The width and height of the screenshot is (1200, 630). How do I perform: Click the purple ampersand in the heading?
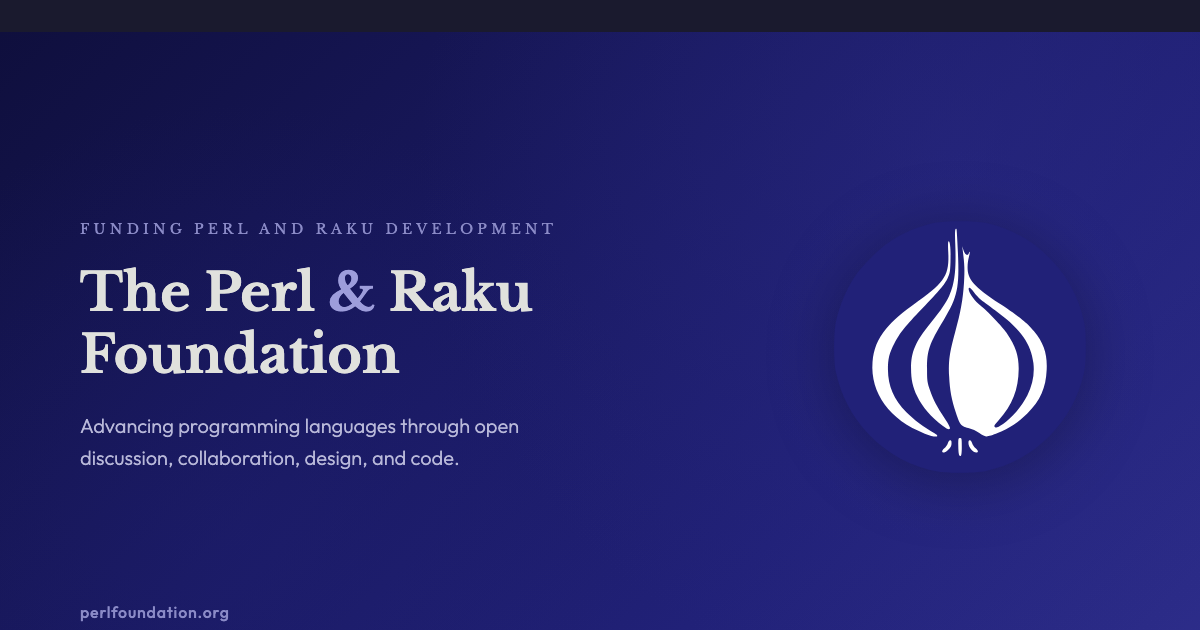coord(352,291)
